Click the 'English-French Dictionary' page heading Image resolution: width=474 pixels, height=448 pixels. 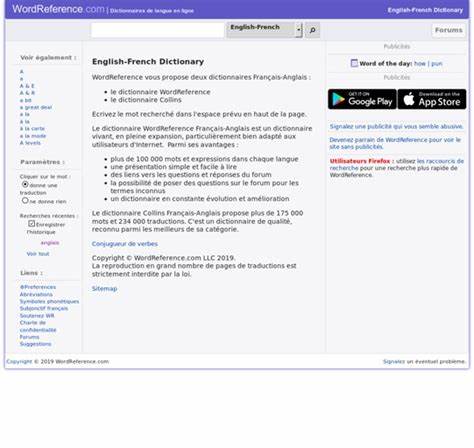click(148, 62)
